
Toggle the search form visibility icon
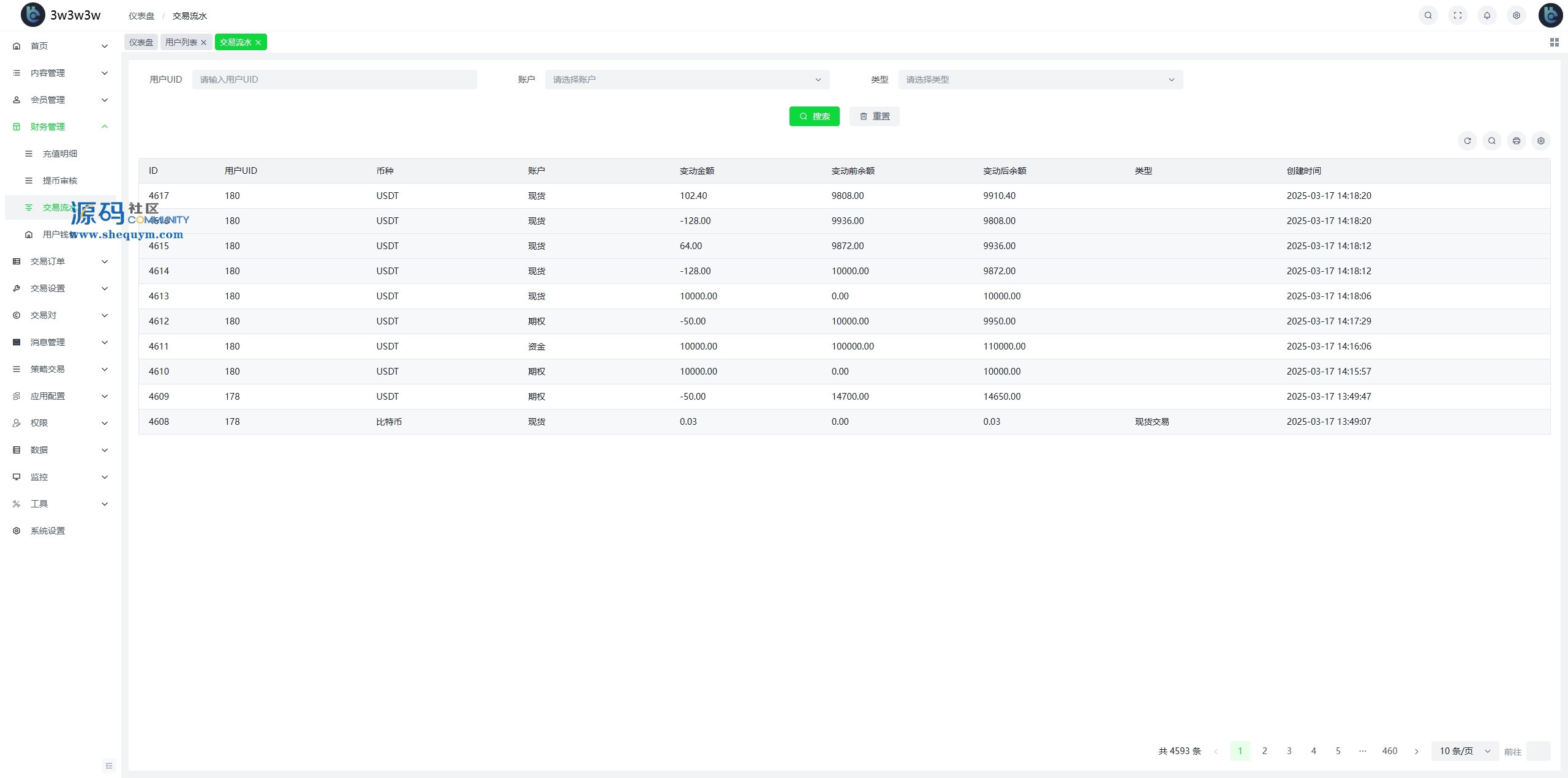tap(1491, 141)
